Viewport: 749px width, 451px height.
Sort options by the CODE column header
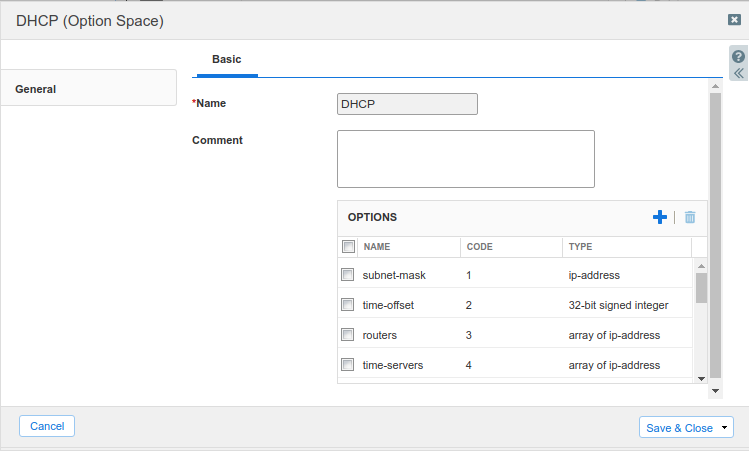click(x=479, y=246)
